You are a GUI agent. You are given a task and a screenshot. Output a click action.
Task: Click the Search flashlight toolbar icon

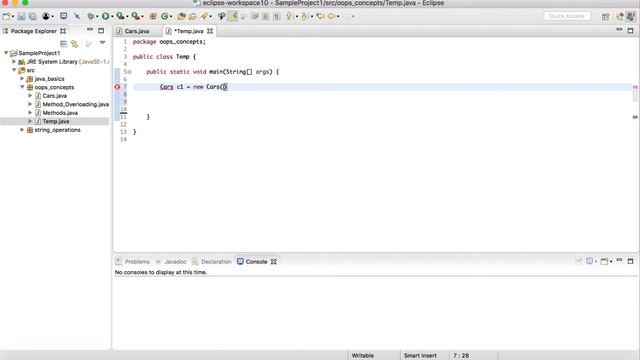pyautogui.click(x=204, y=16)
